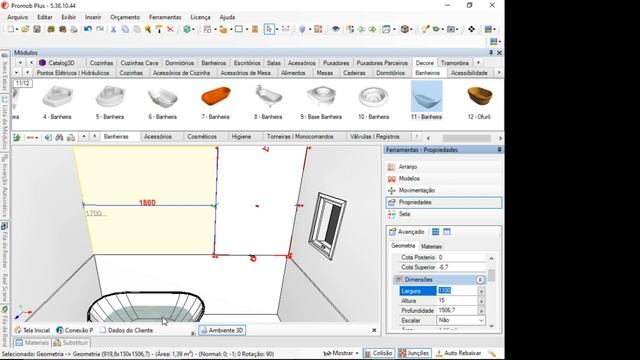Click window view icon next to Avançado
The image size is (640, 360).
pos(447,232)
